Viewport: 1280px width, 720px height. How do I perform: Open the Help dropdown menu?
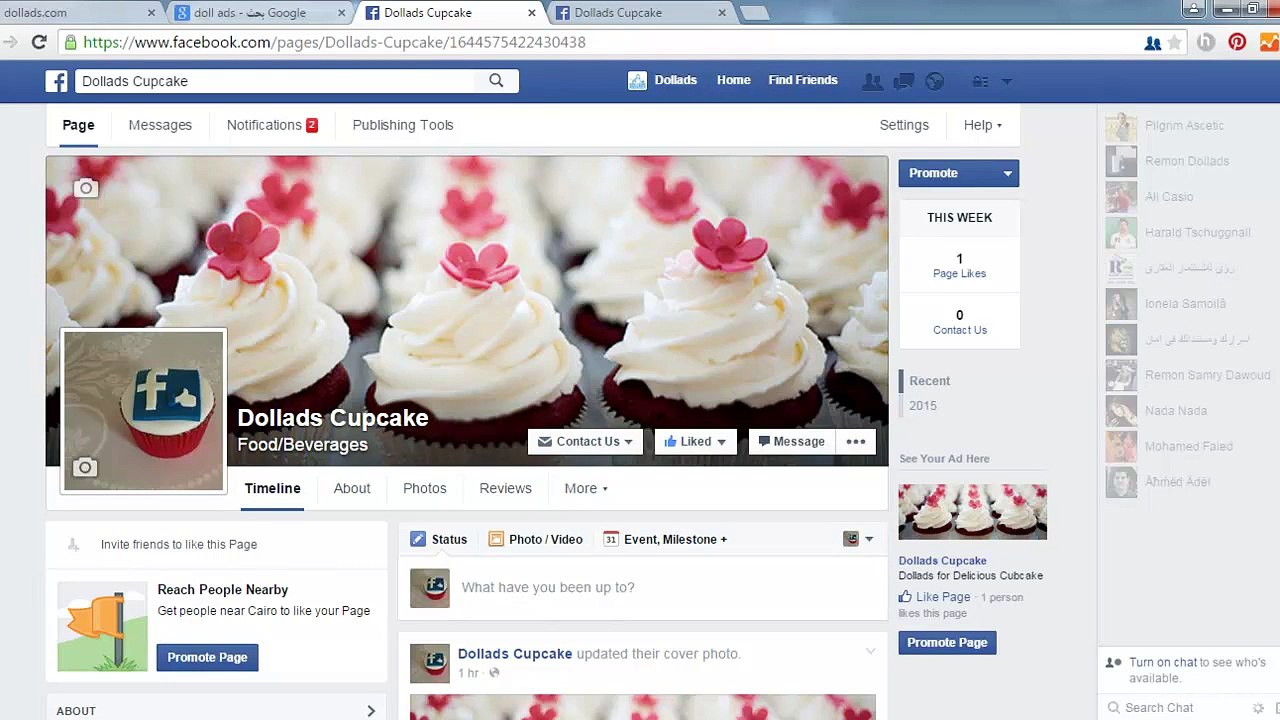pos(982,125)
